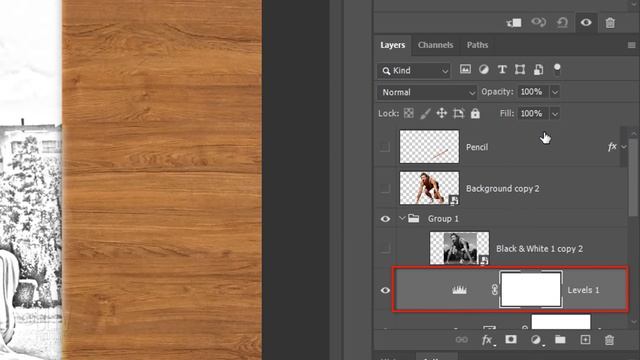This screenshot has width=640, height=360.
Task: Lock transparent pixels icon
Action: (x=409, y=113)
